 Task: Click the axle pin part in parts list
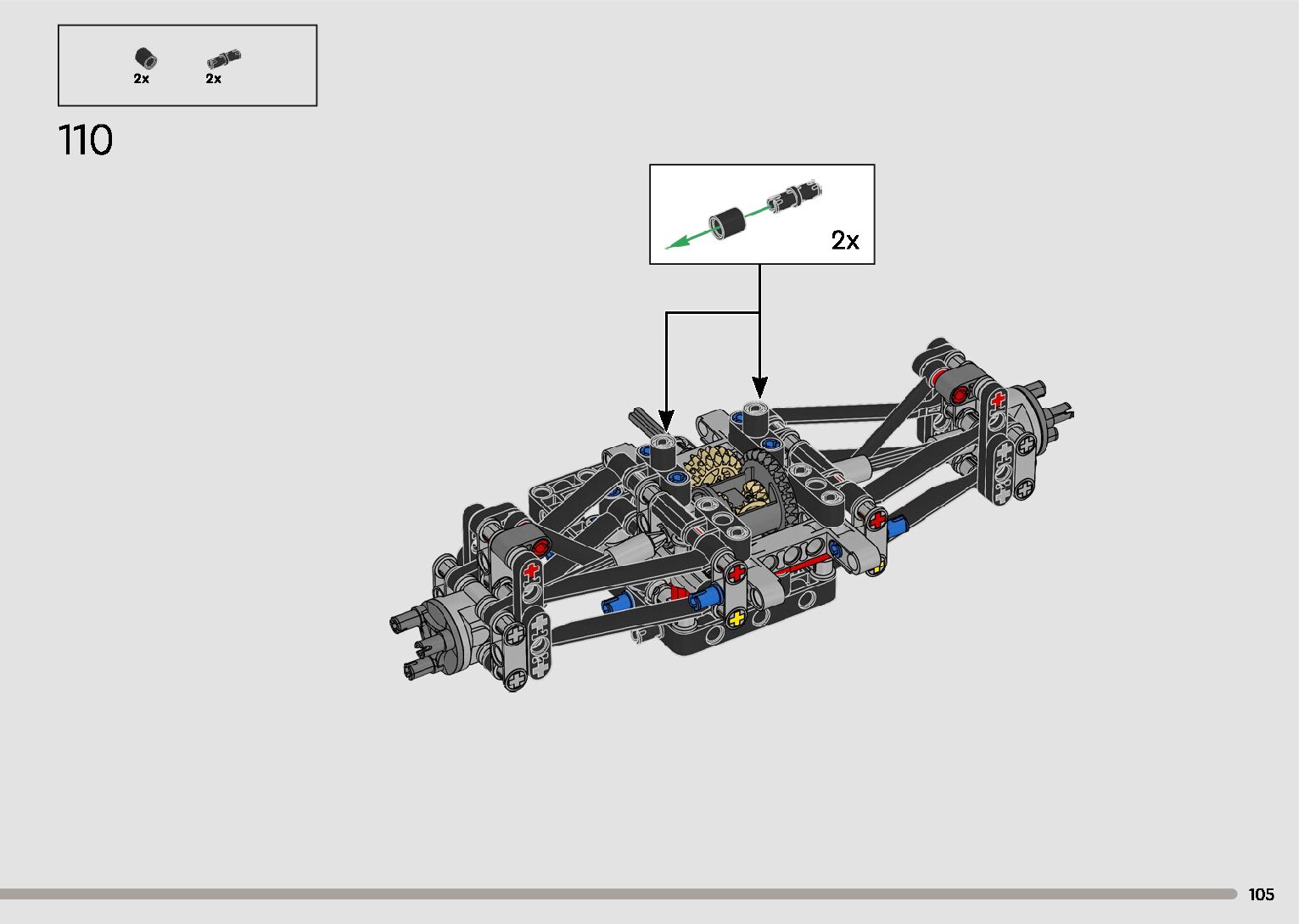(223, 59)
